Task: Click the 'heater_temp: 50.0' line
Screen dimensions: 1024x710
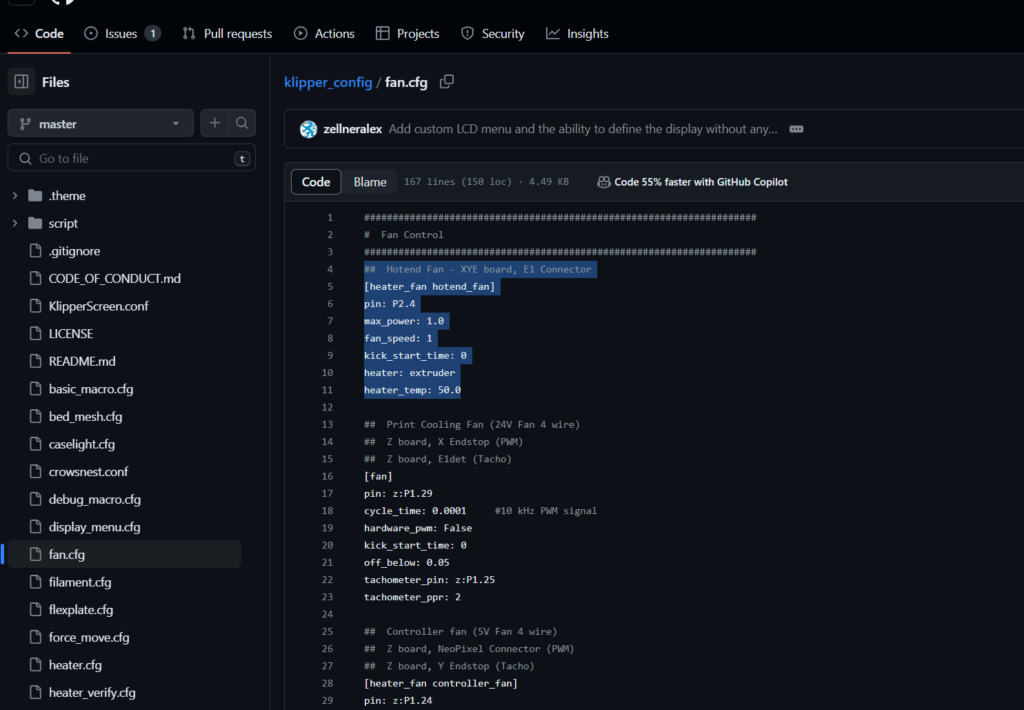Action: click(412, 390)
